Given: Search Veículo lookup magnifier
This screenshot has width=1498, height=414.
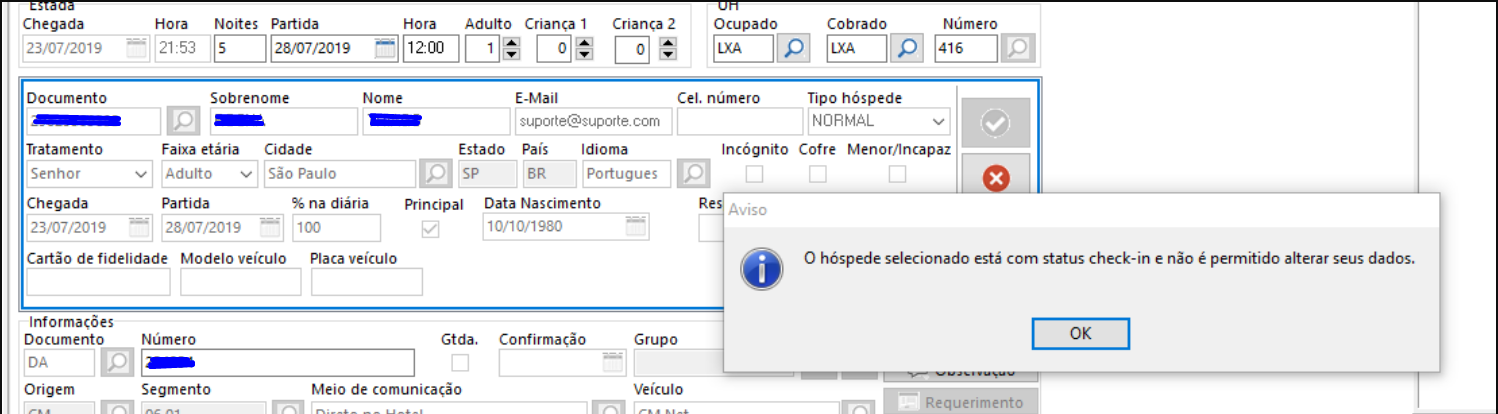Looking at the screenshot, I should [x=858, y=408].
